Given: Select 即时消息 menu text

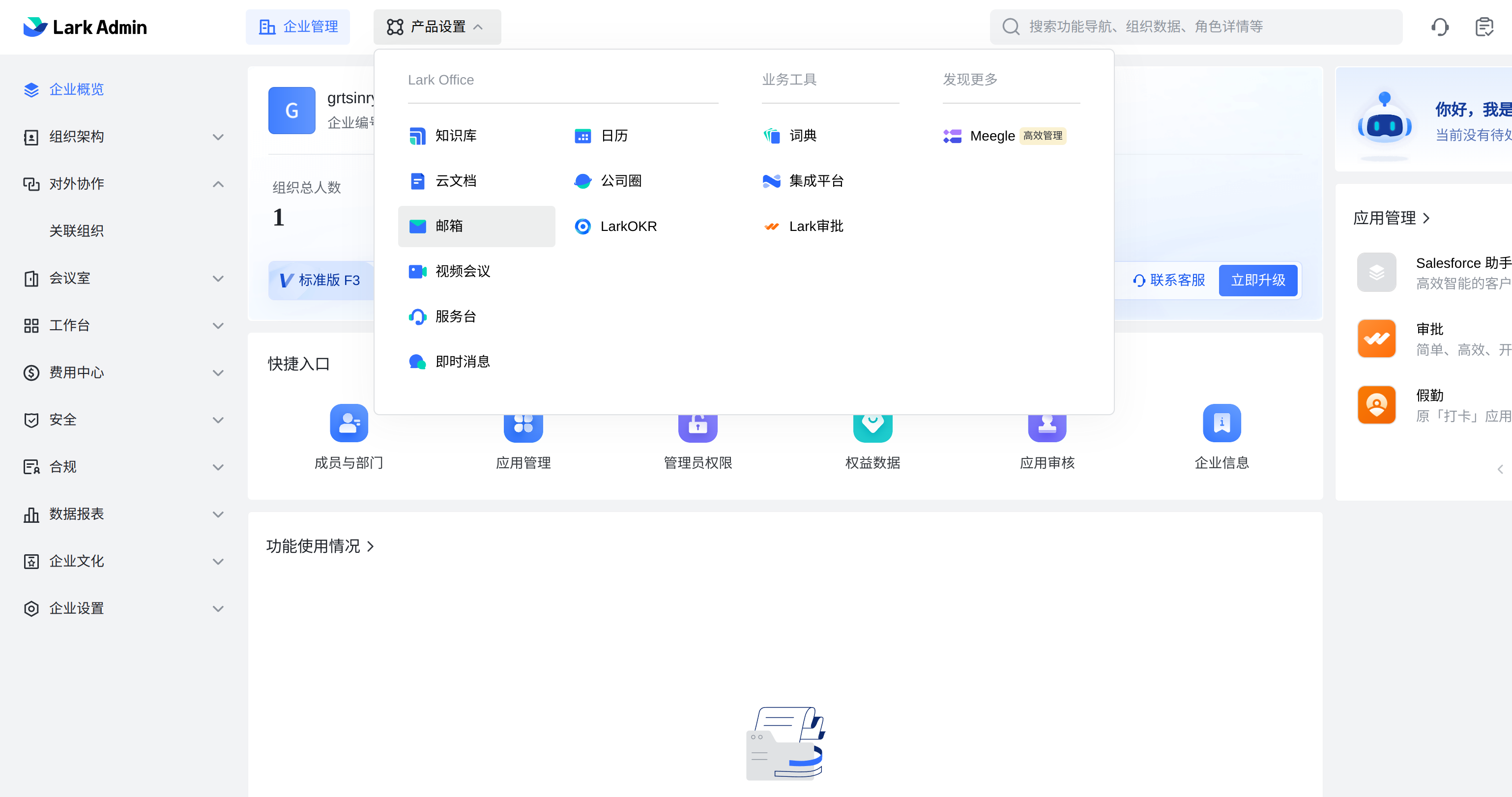Looking at the screenshot, I should (463, 362).
